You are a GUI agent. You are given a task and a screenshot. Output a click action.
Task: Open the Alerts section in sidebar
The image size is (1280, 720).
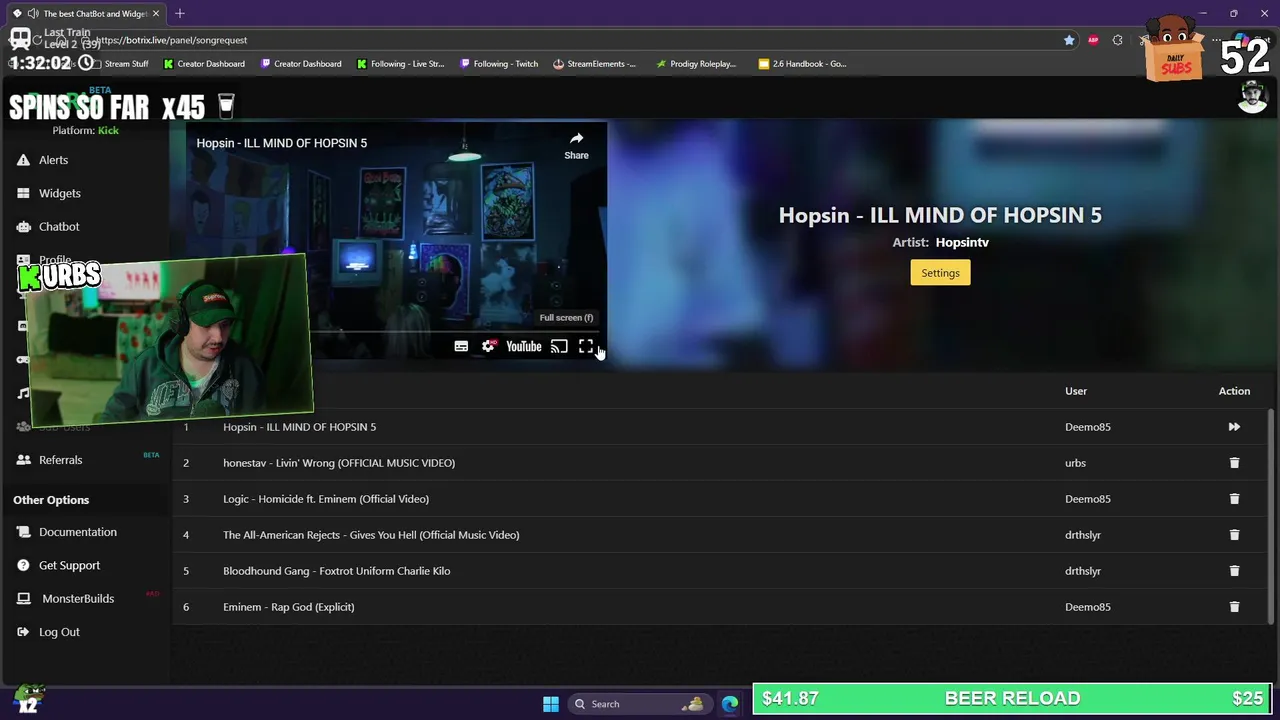53,160
